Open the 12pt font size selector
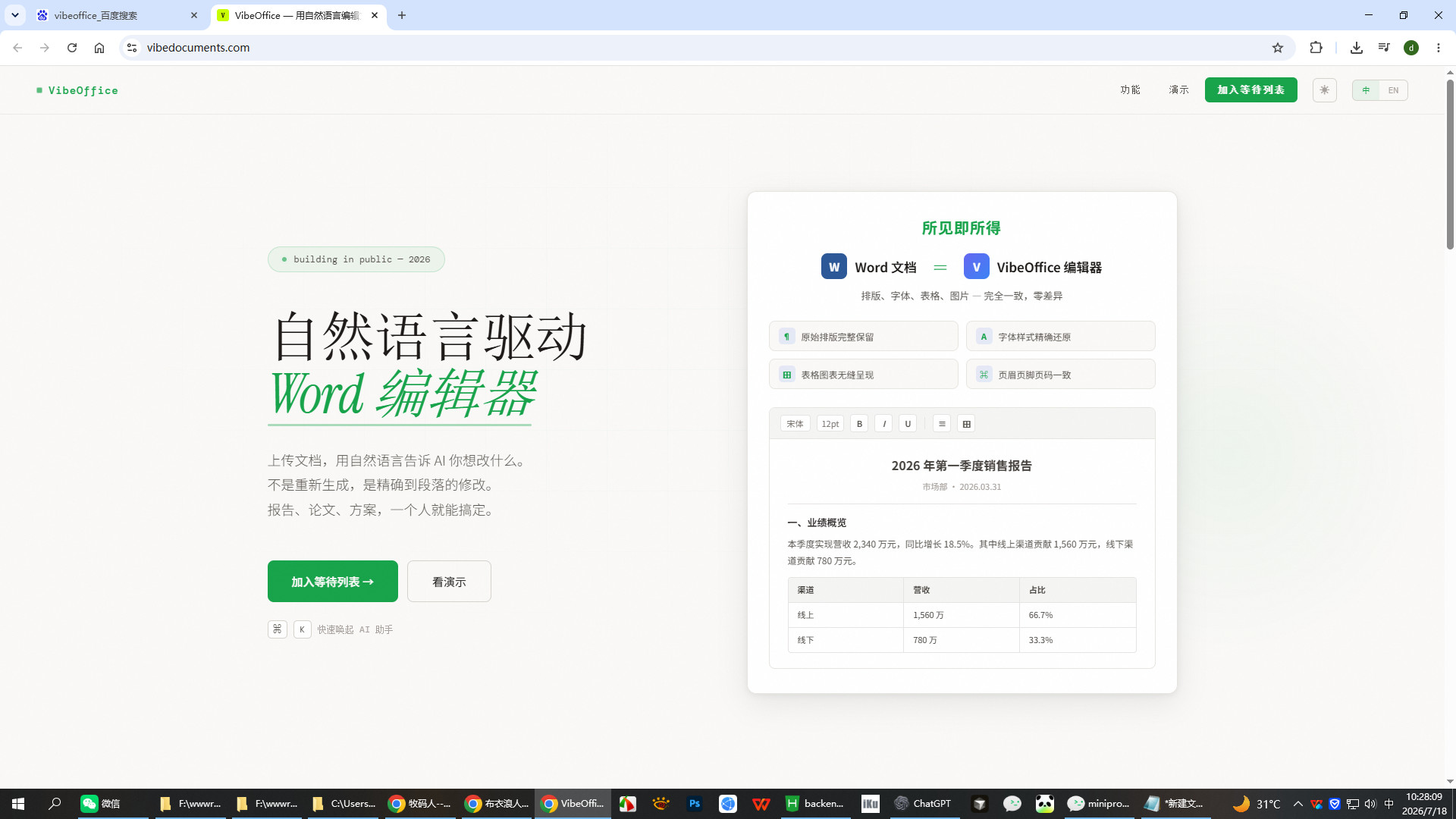1456x819 pixels. coord(830,424)
